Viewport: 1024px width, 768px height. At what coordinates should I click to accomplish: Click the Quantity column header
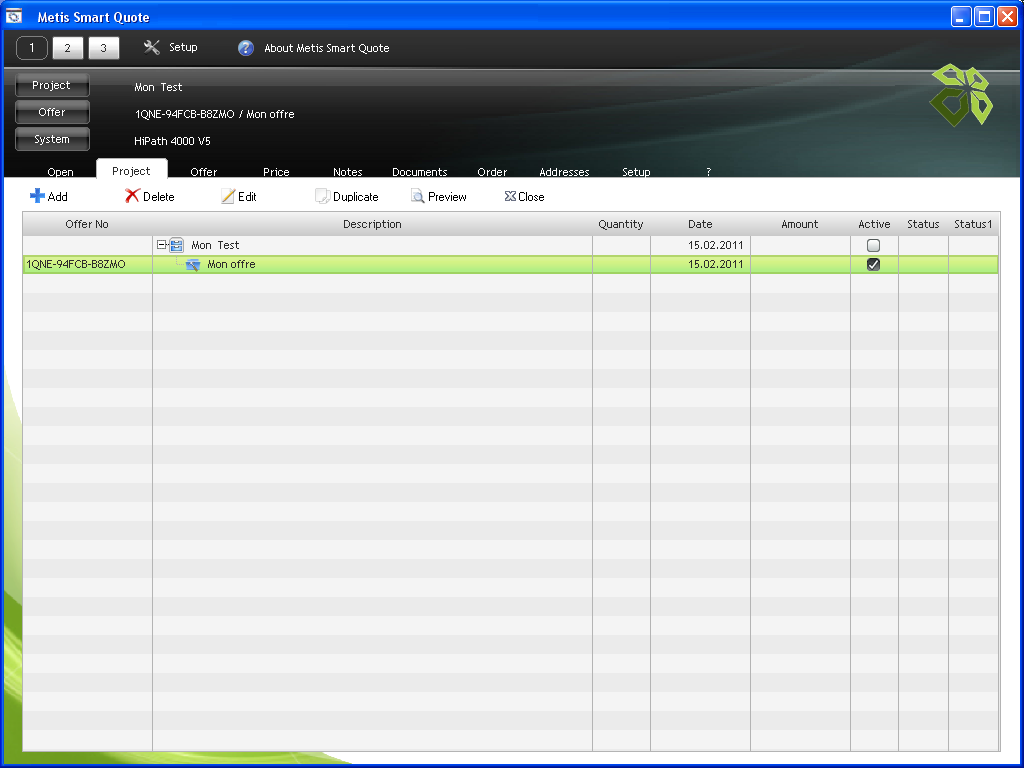pyautogui.click(x=621, y=224)
